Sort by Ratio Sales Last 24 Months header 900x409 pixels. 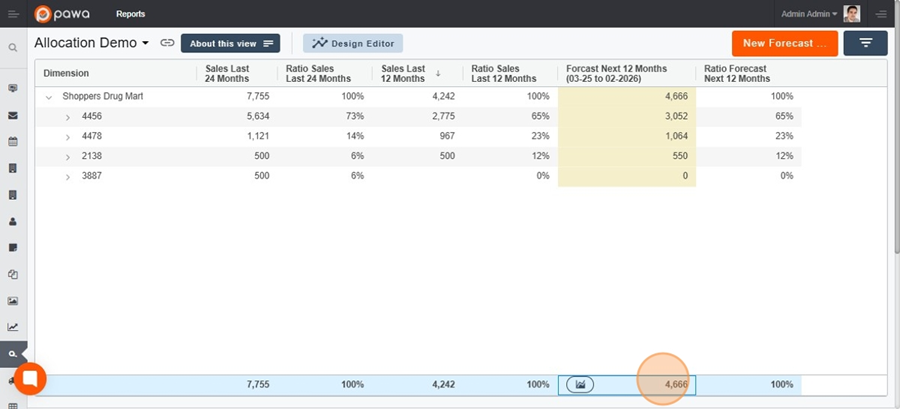tap(319, 73)
